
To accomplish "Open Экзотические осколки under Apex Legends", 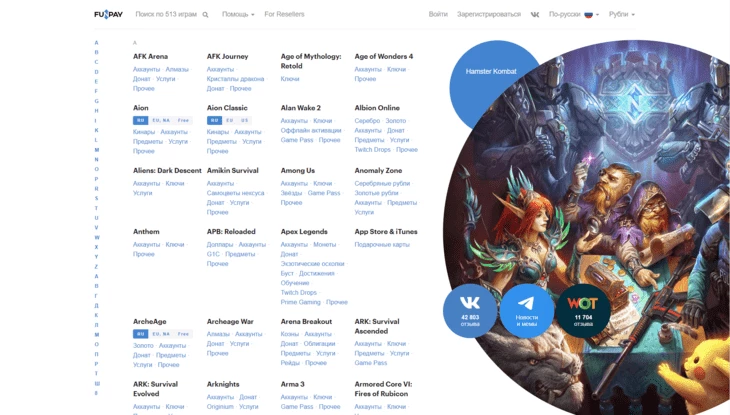I will [312, 264].
